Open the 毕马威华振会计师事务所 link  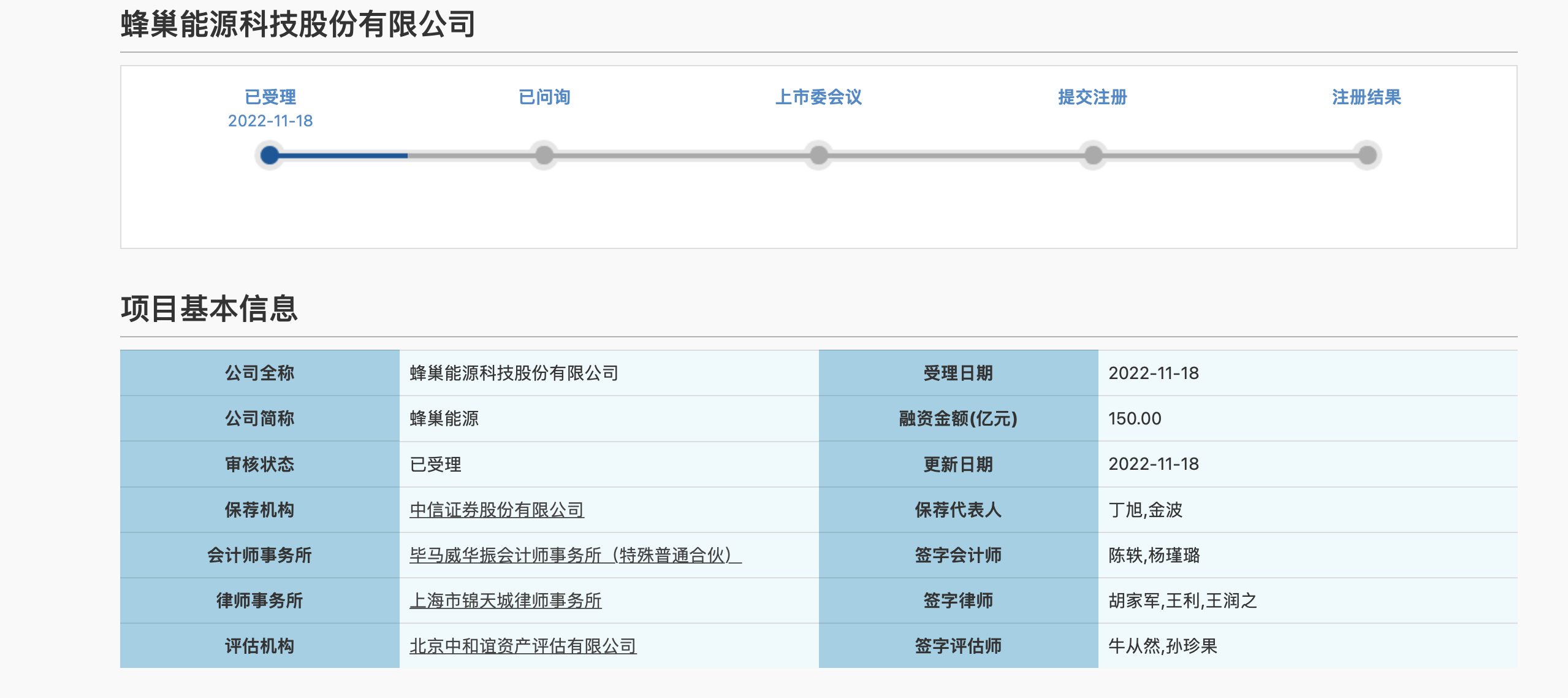tap(575, 555)
